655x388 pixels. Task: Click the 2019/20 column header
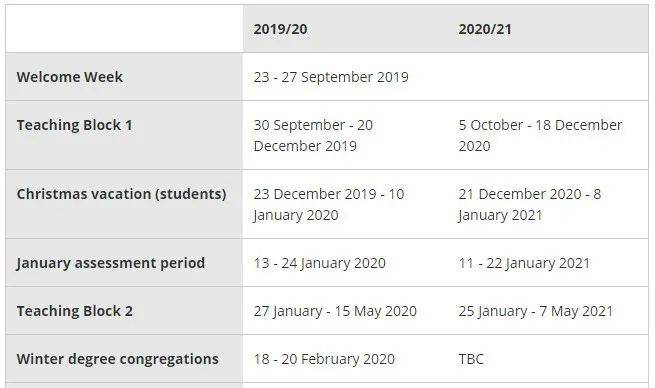point(280,29)
